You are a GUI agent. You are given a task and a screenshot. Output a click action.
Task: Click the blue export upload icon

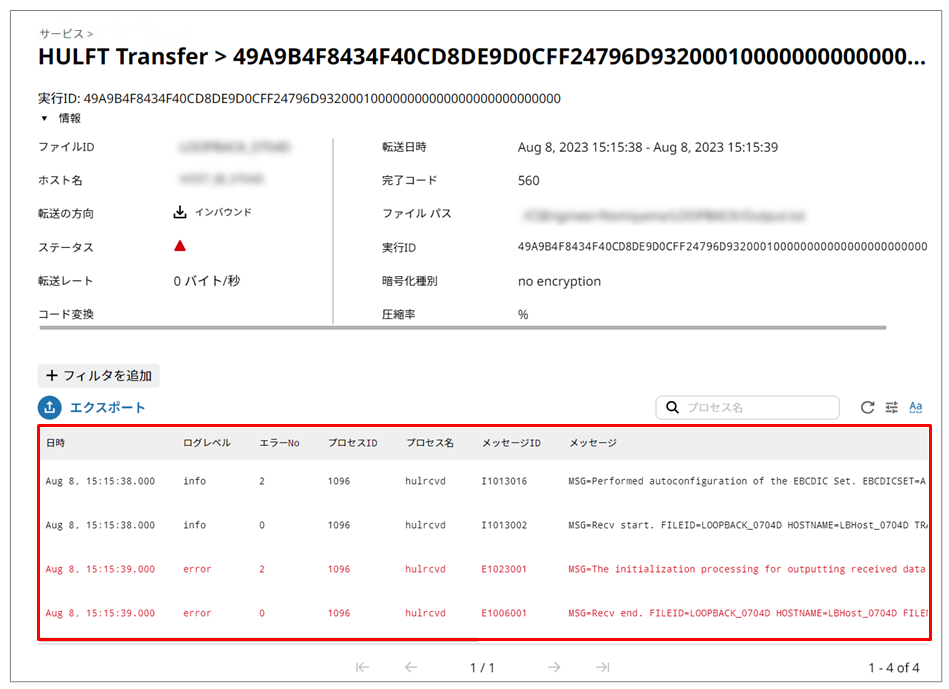pyautogui.click(x=50, y=408)
